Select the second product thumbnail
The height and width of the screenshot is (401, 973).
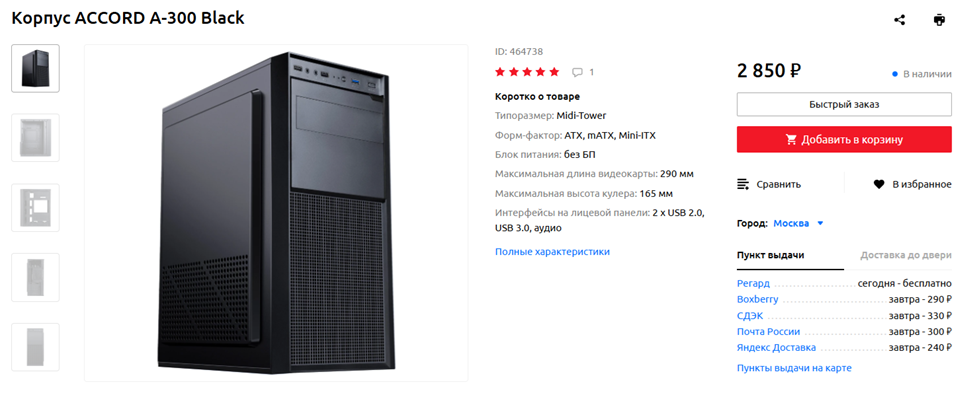point(35,138)
